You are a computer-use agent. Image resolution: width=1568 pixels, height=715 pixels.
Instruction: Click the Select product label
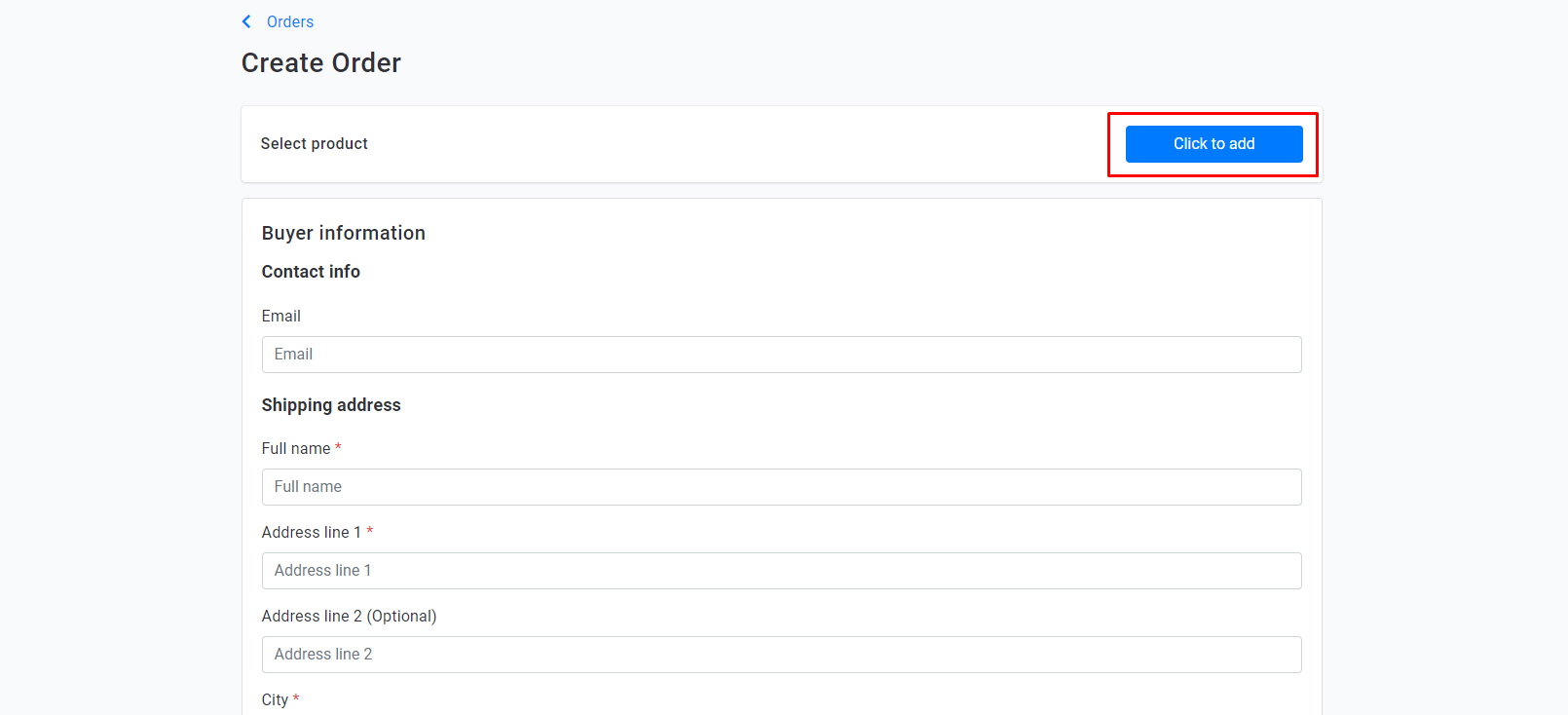(x=314, y=143)
